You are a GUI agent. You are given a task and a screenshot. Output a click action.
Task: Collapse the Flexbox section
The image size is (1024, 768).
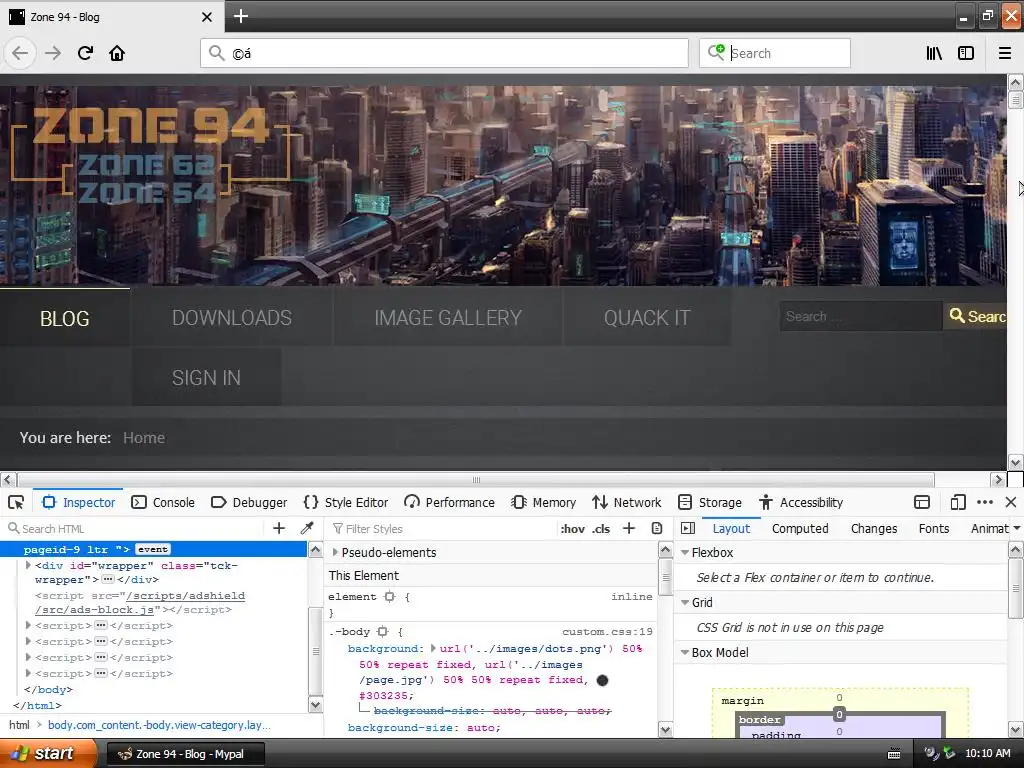click(685, 552)
